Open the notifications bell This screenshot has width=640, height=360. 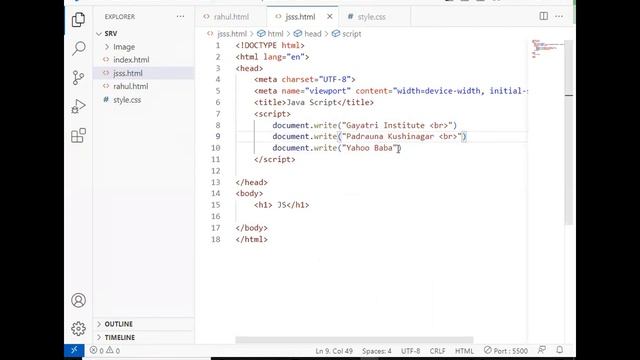(x=560, y=350)
